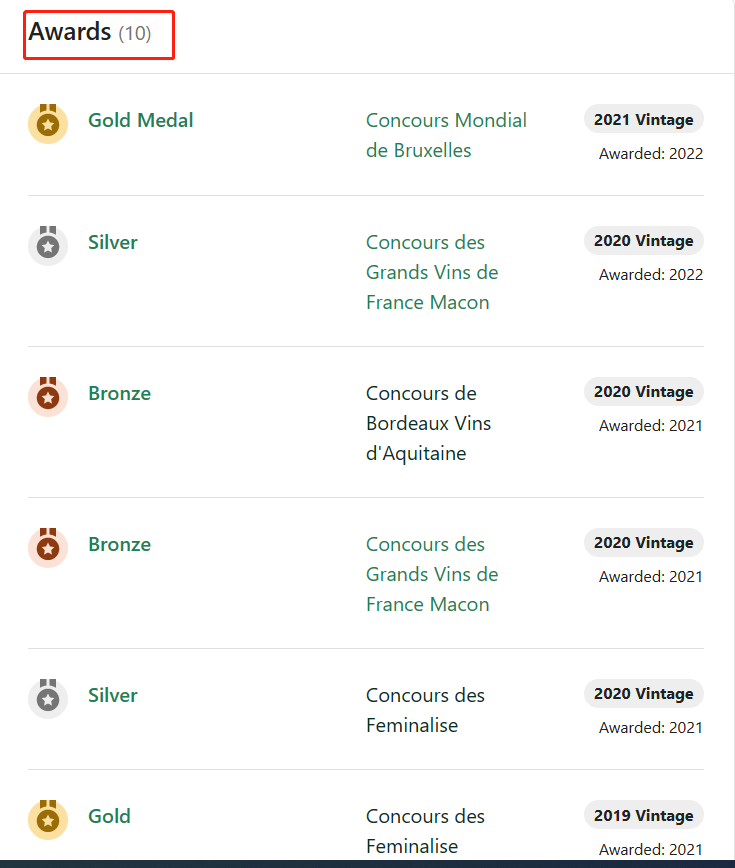Select the 2020 Vintage badge awarded 2022
This screenshot has height=868, width=735.
click(x=644, y=240)
